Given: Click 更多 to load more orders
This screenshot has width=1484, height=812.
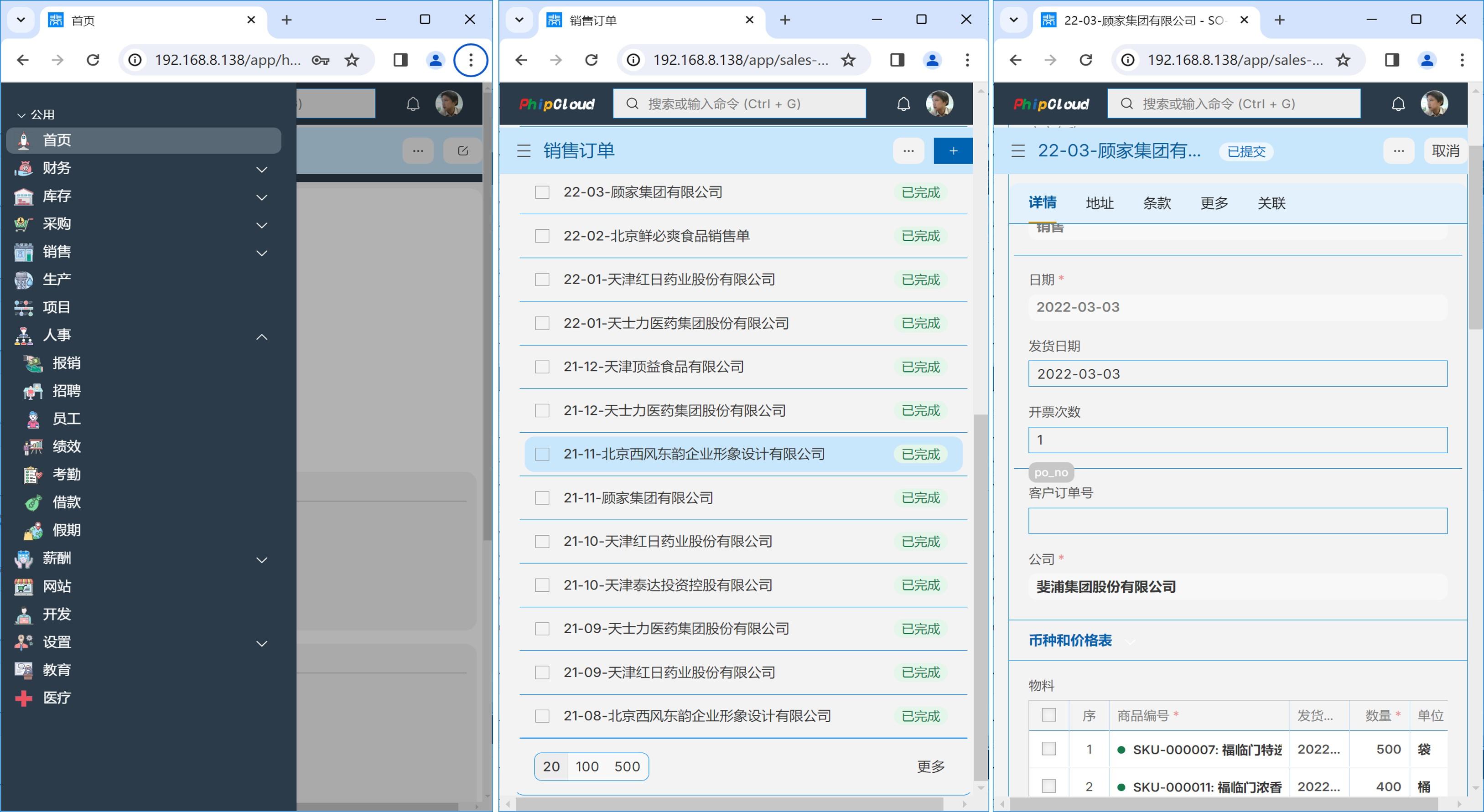Looking at the screenshot, I should [x=930, y=766].
